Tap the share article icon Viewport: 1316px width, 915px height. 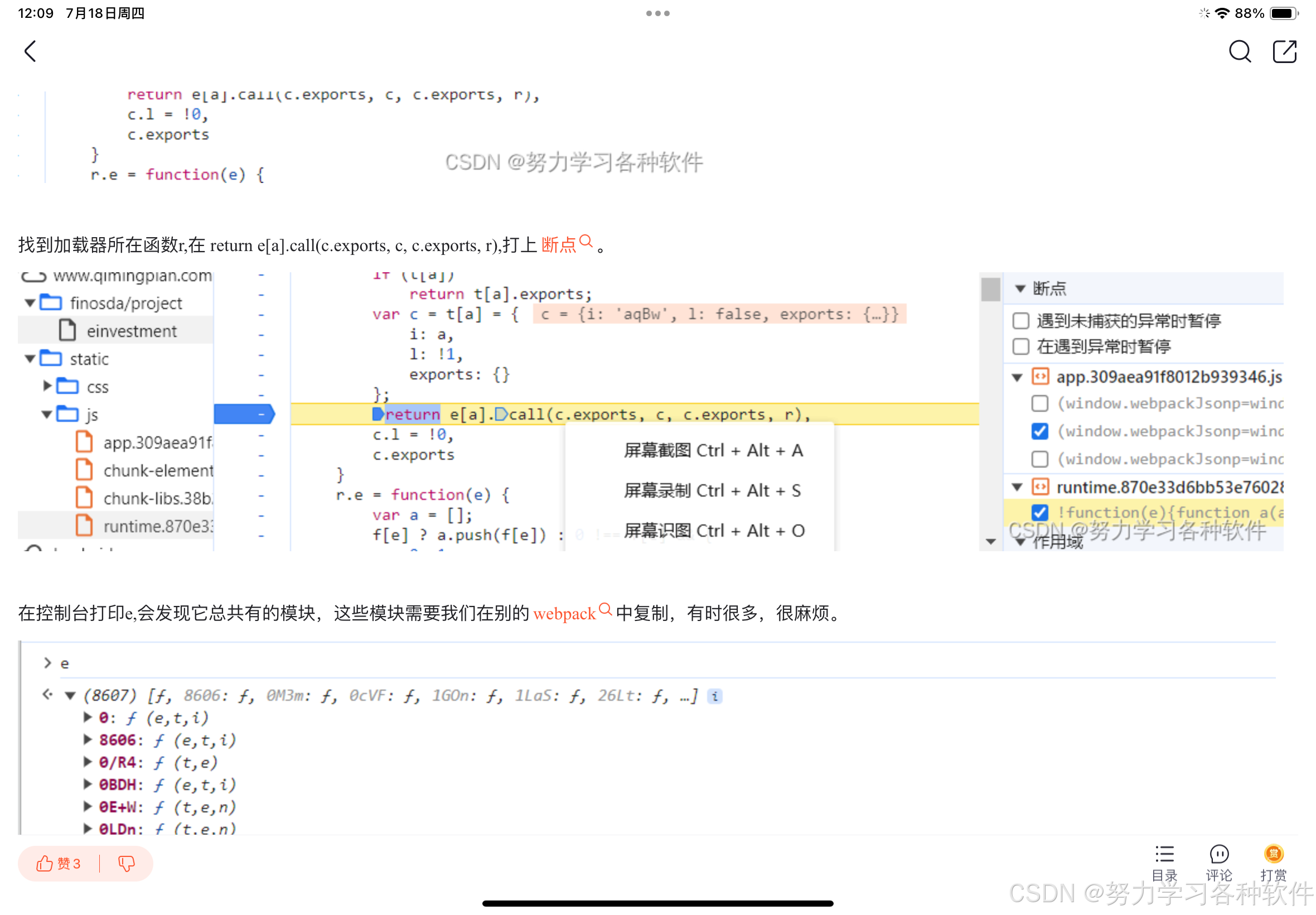(x=1284, y=51)
